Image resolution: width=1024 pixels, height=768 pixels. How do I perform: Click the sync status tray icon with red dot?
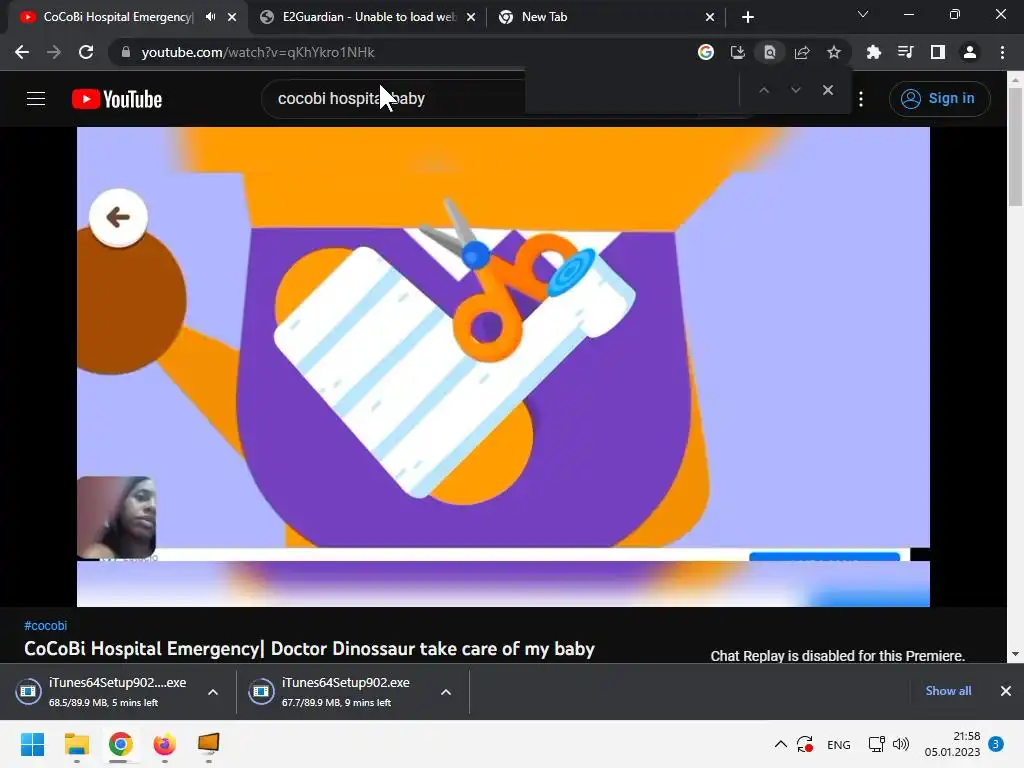(805, 744)
